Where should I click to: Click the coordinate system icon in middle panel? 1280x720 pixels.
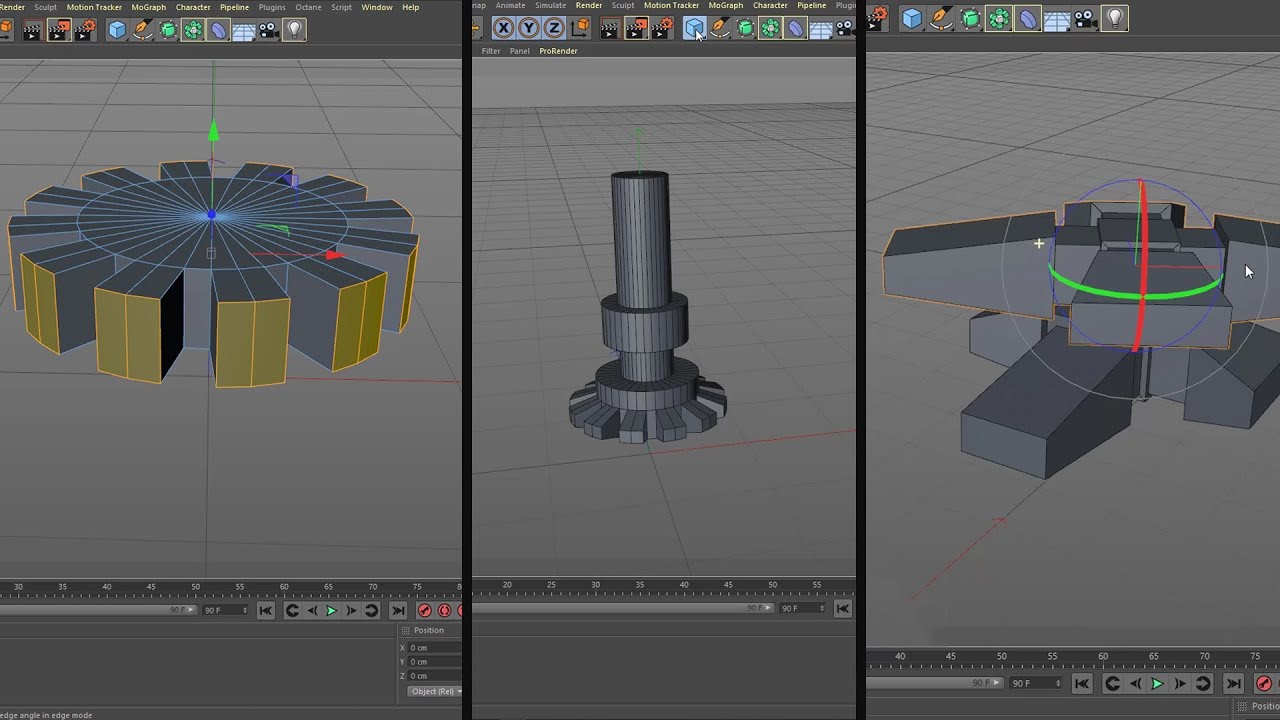coord(580,28)
